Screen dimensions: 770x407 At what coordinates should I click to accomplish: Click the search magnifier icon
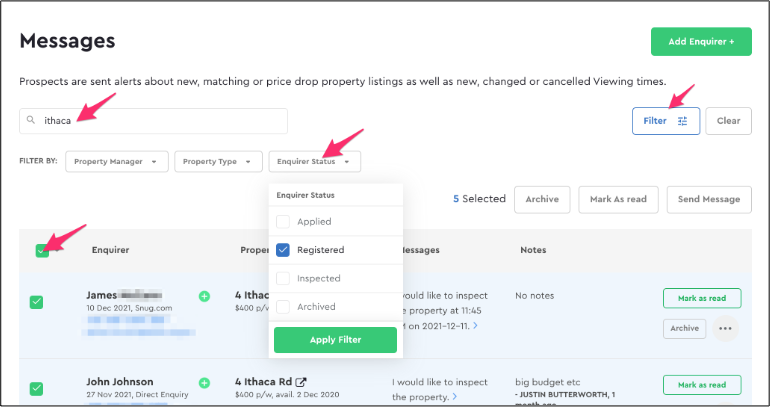pos(31,120)
